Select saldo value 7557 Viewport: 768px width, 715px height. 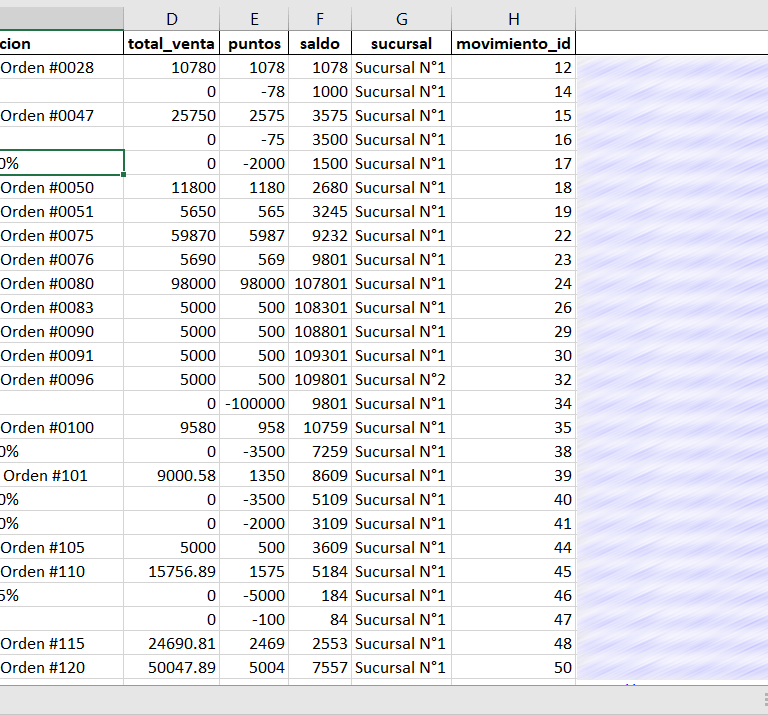click(x=320, y=667)
